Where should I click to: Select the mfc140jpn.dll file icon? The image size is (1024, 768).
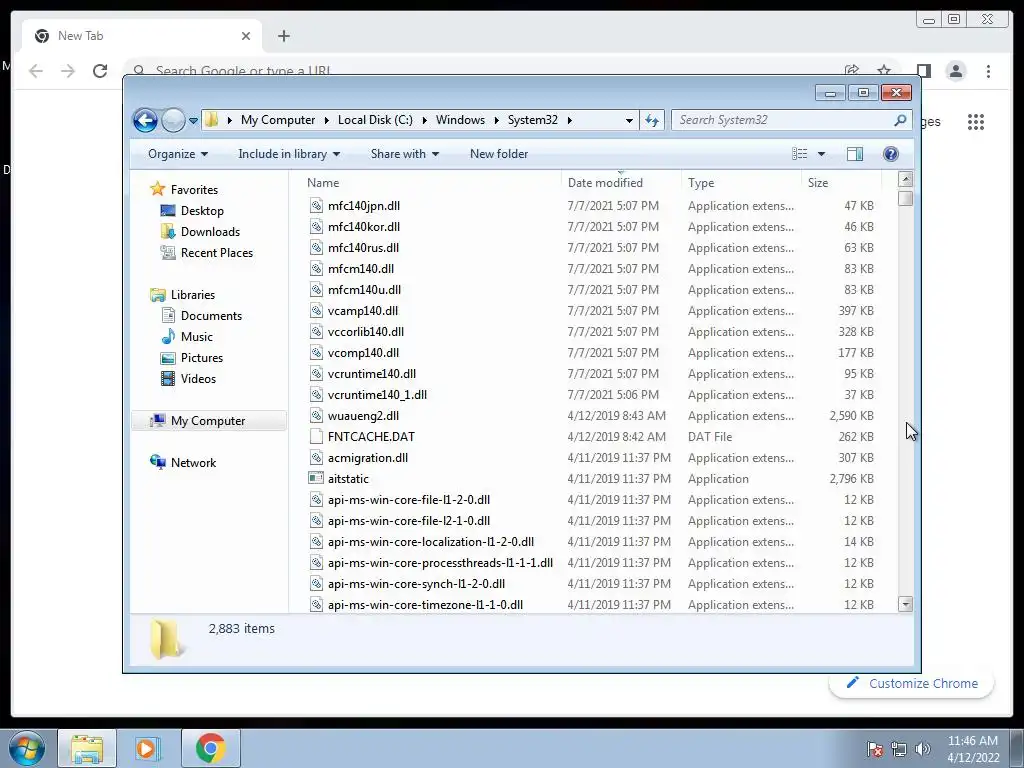(316, 206)
